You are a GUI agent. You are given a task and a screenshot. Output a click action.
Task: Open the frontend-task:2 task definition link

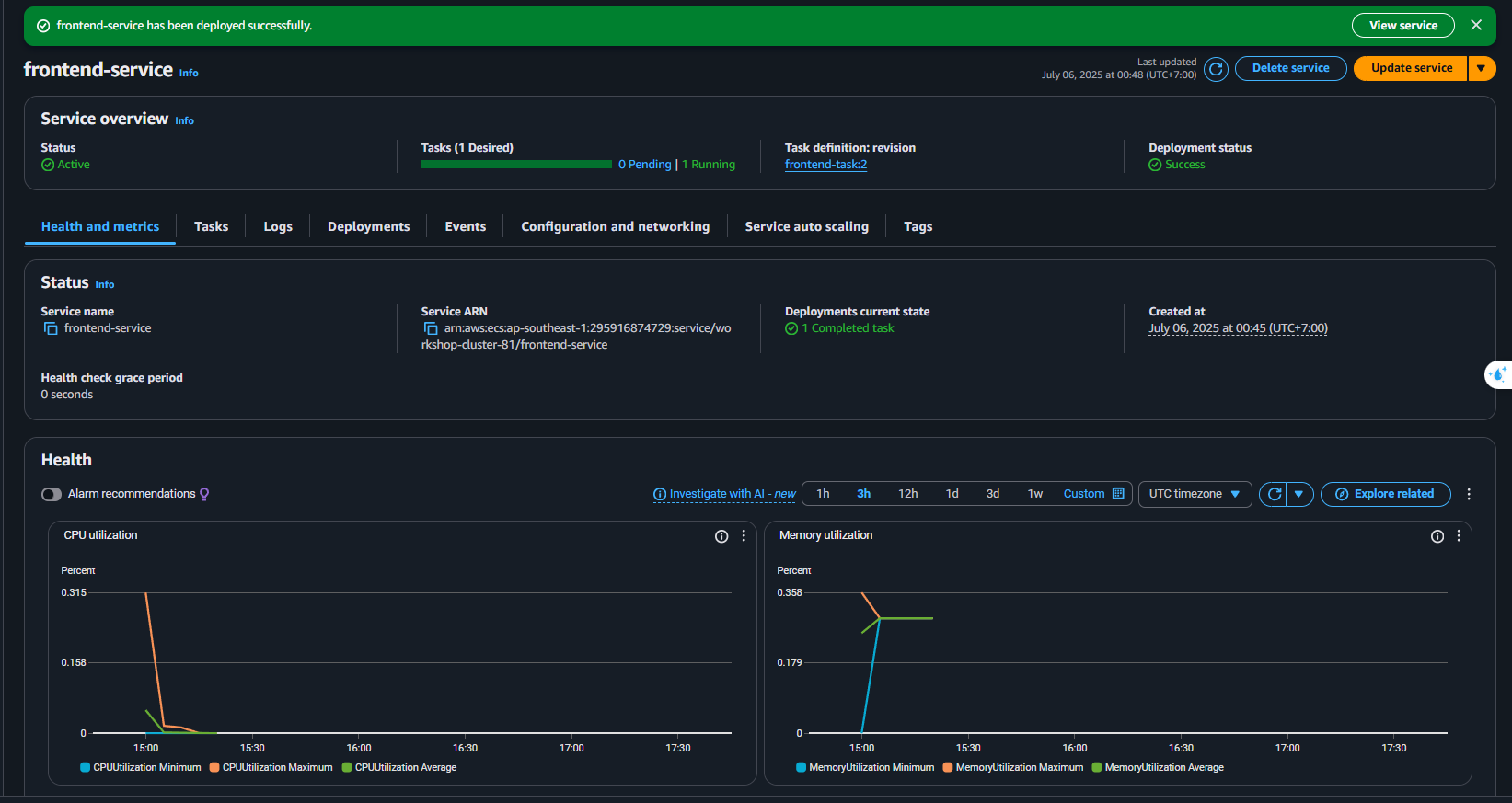825,165
